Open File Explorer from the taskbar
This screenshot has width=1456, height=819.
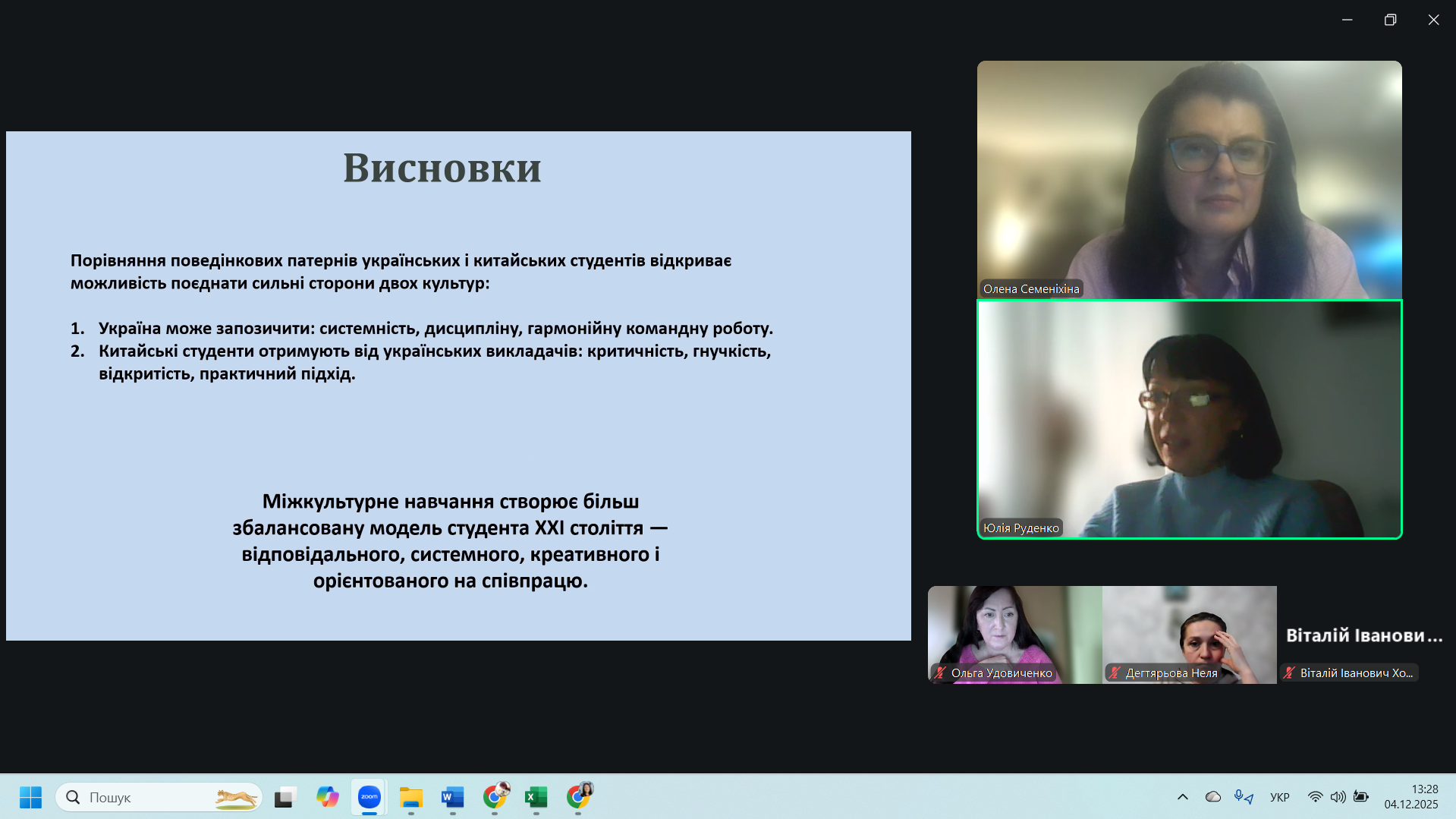pyautogui.click(x=411, y=797)
